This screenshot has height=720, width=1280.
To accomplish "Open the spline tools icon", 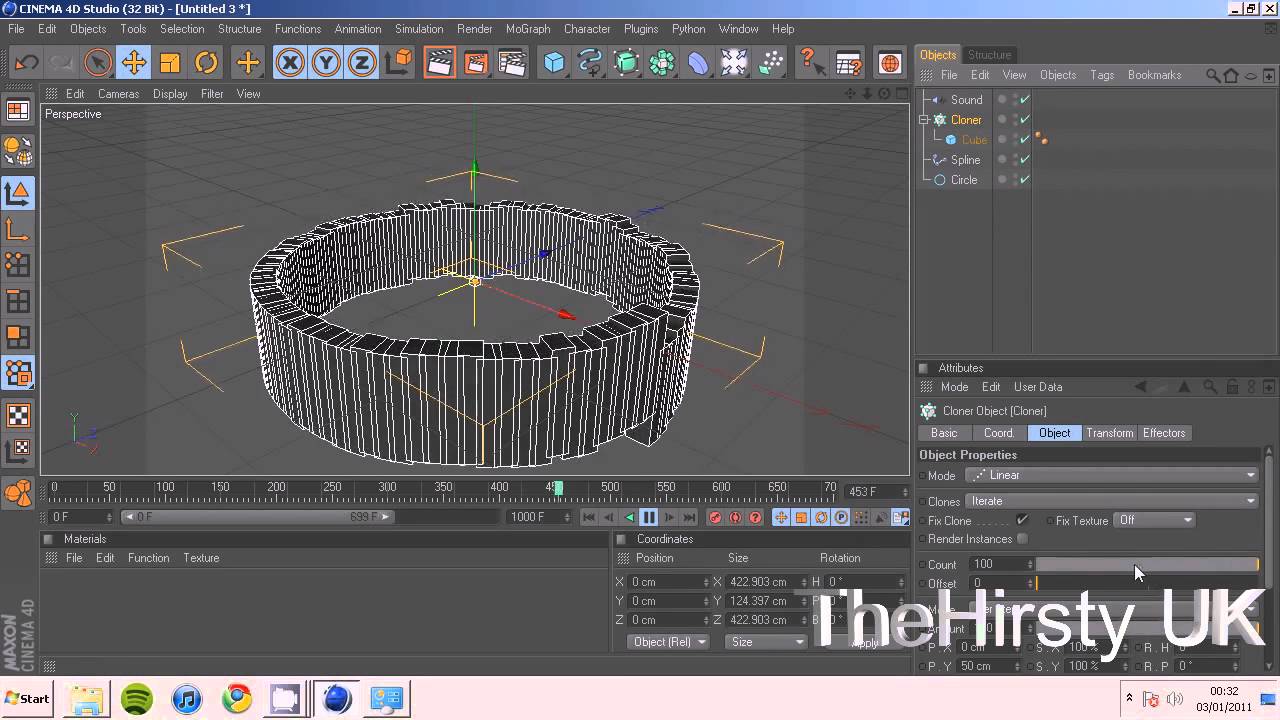I will click(x=590, y=63).
